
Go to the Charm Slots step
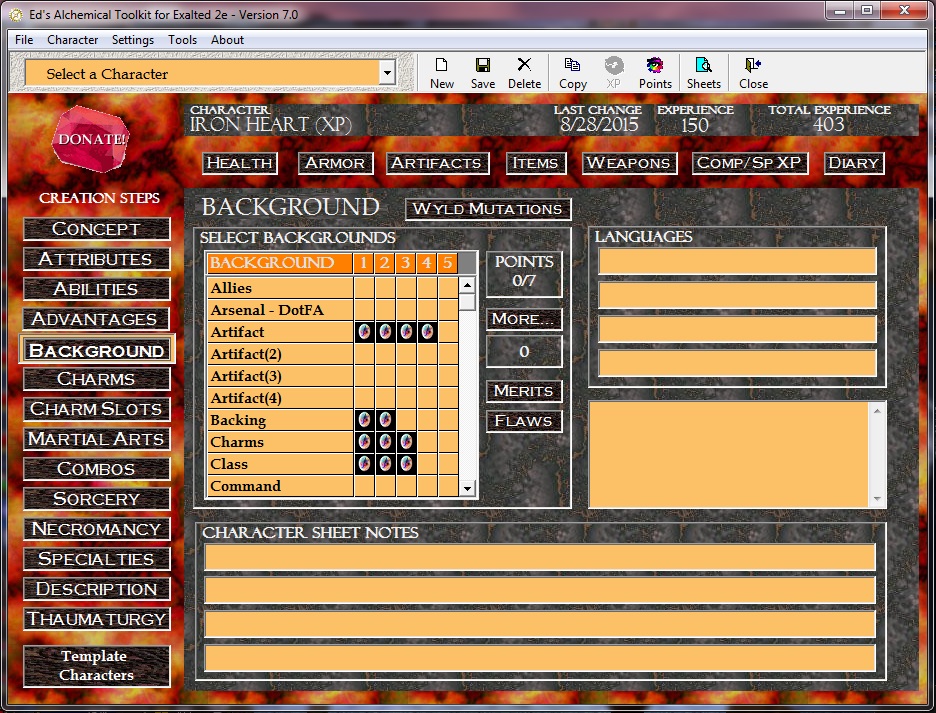[x=96, y=409]
